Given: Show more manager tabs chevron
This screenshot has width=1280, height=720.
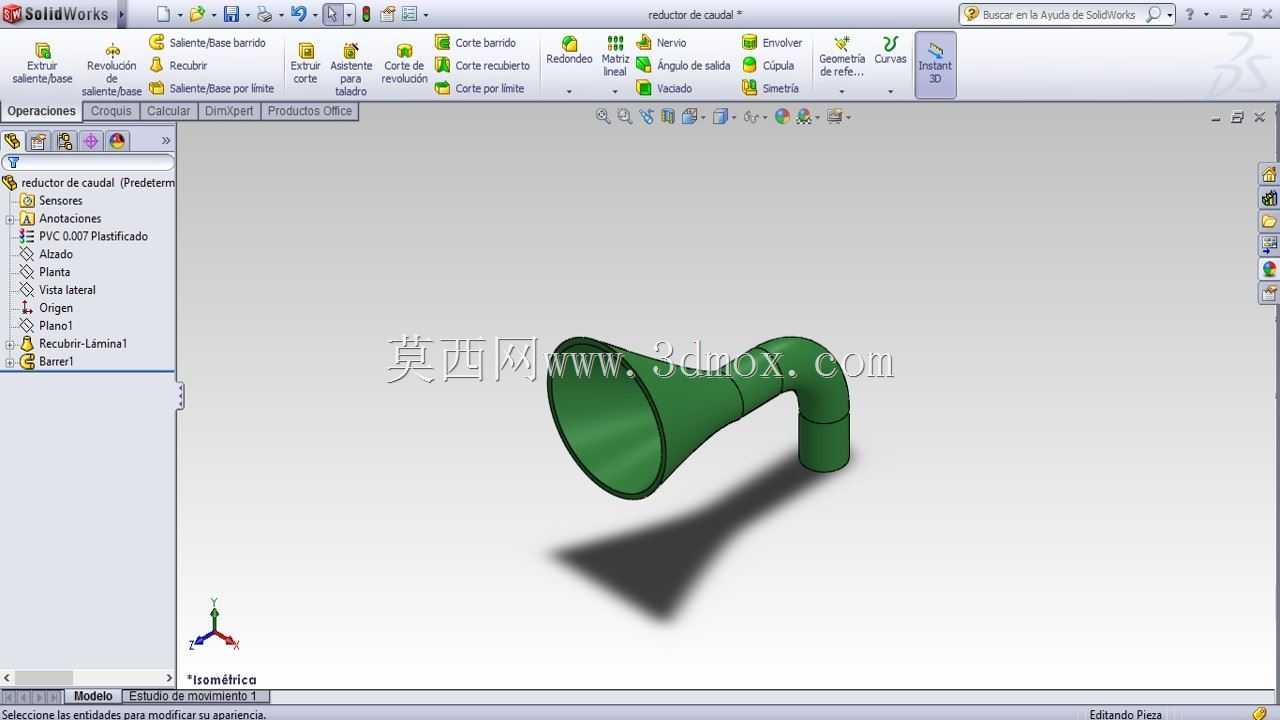Looking at the screenshot, I should 166,141.
